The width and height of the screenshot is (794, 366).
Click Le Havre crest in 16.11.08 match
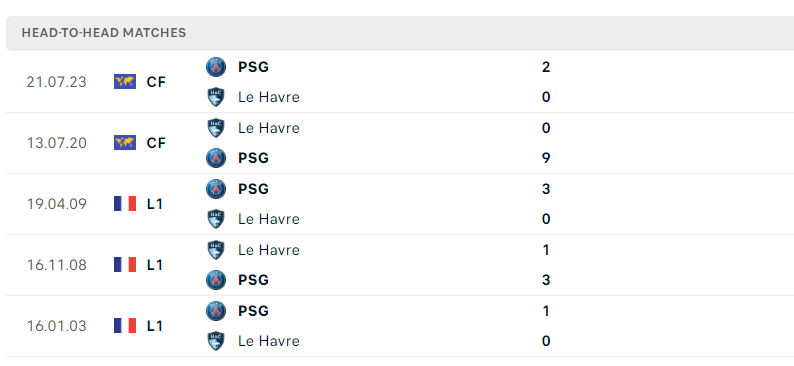216,250
